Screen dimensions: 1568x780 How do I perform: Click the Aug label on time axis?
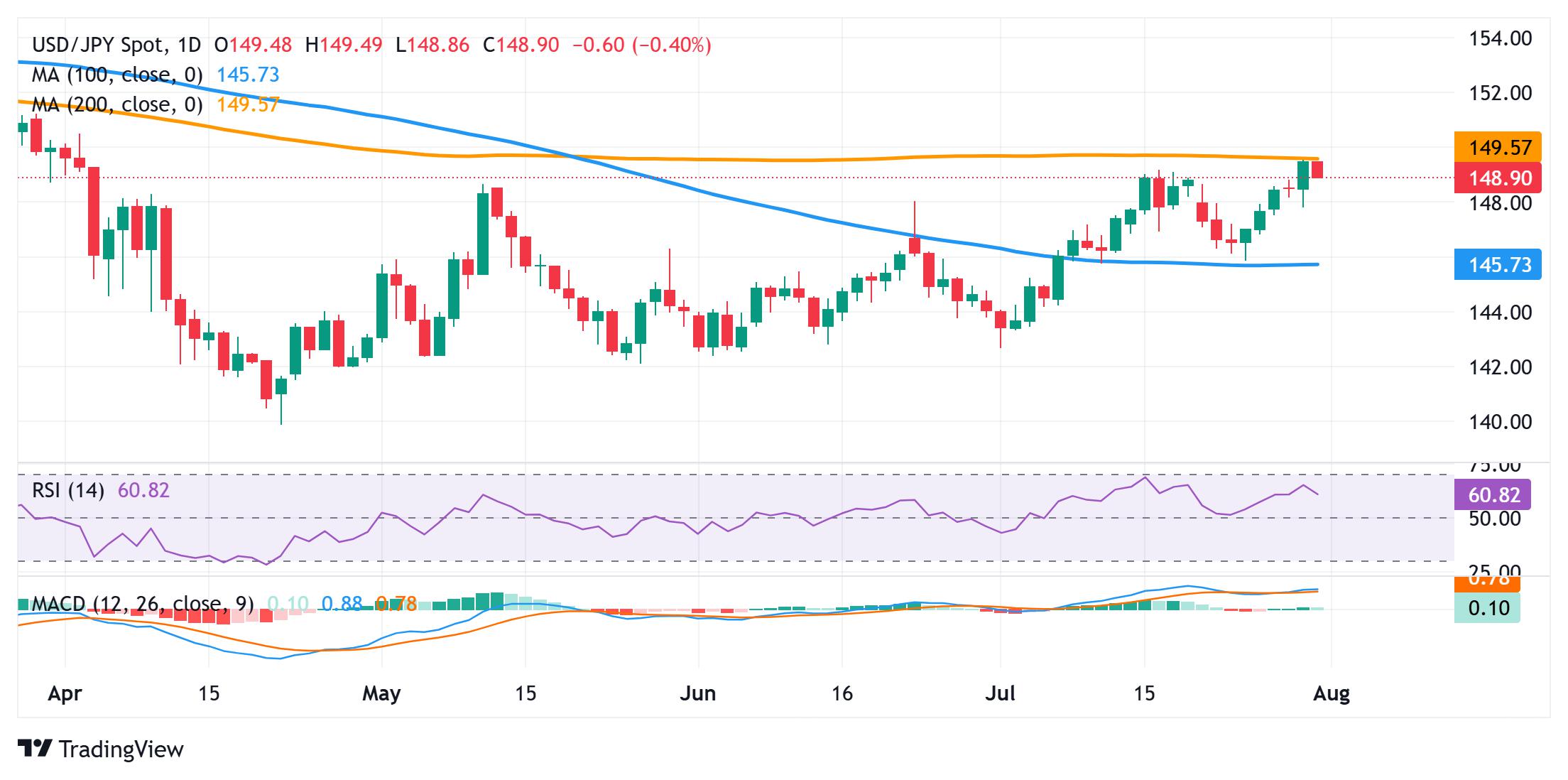[x=1332, y=693]
